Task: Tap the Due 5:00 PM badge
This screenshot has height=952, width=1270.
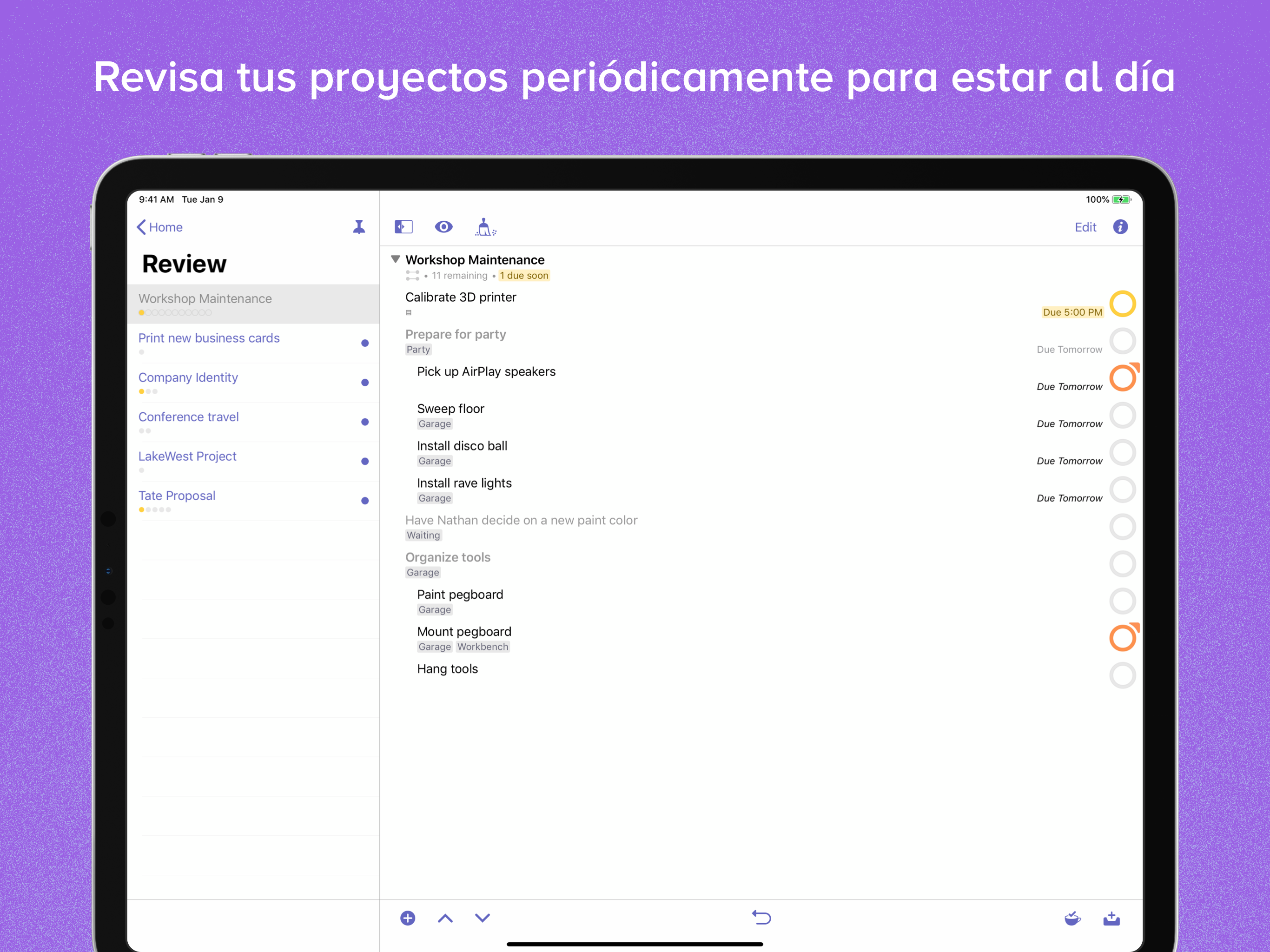Action: click(x=1072, y=312)
